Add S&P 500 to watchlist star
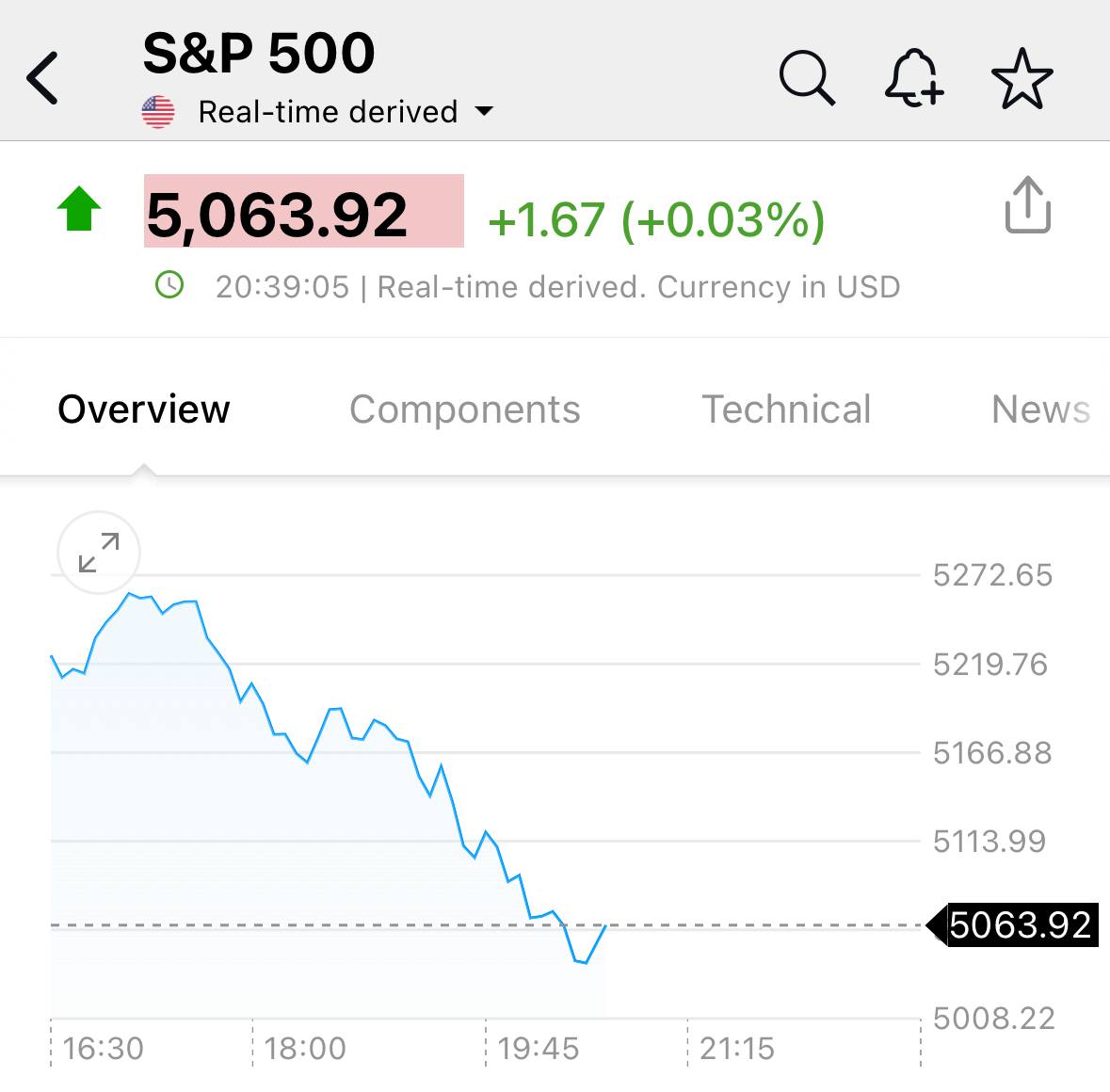The width and height of the screenshot is (1110, 1092). tap(1022, 79)
